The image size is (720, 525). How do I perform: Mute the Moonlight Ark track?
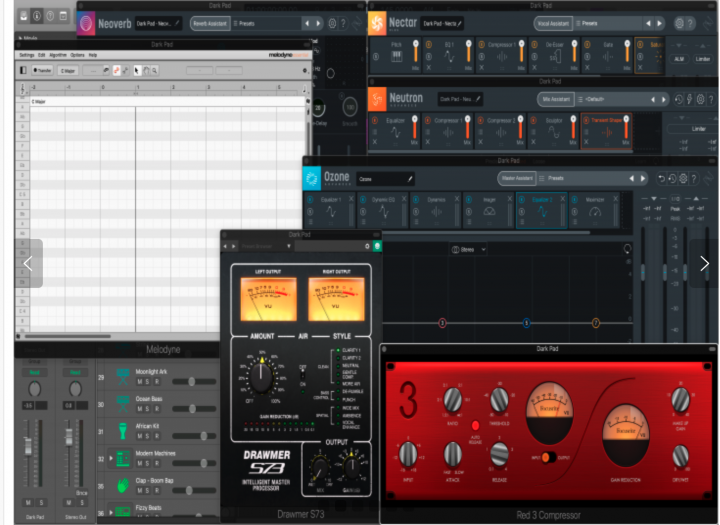click(140, 382)
